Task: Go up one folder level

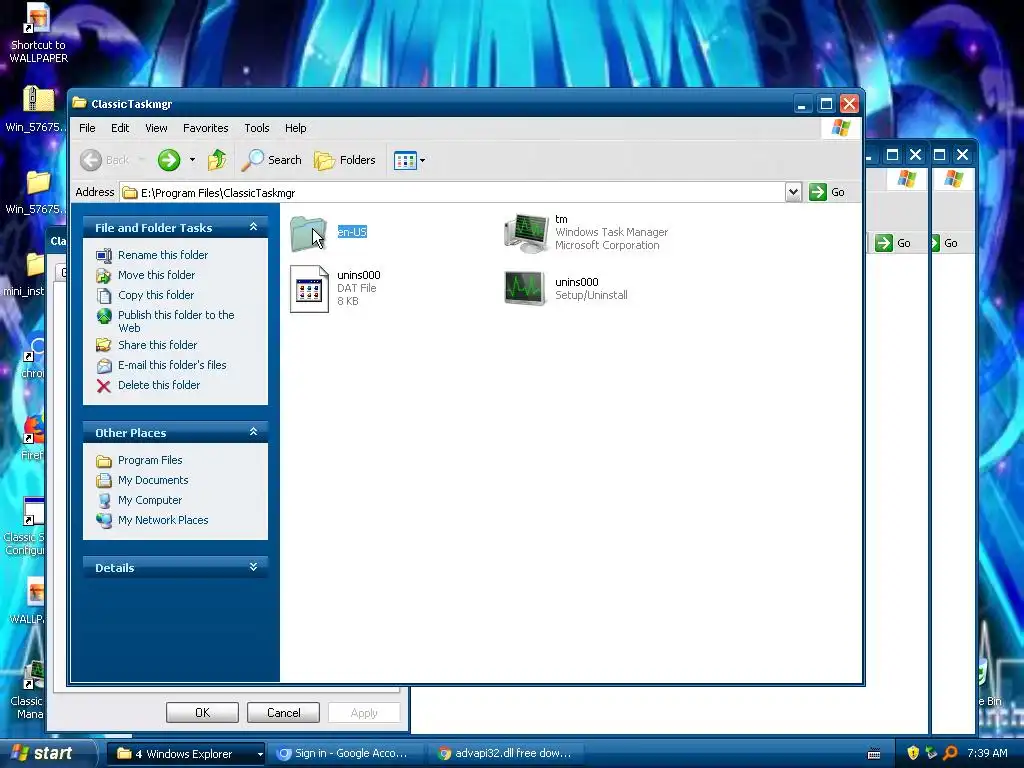Action: pyautogui.click(x=217, y=160)
